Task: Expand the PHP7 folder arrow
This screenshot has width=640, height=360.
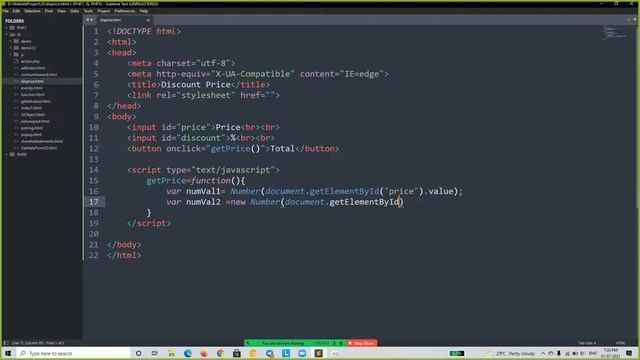Action: pos(7,28)
